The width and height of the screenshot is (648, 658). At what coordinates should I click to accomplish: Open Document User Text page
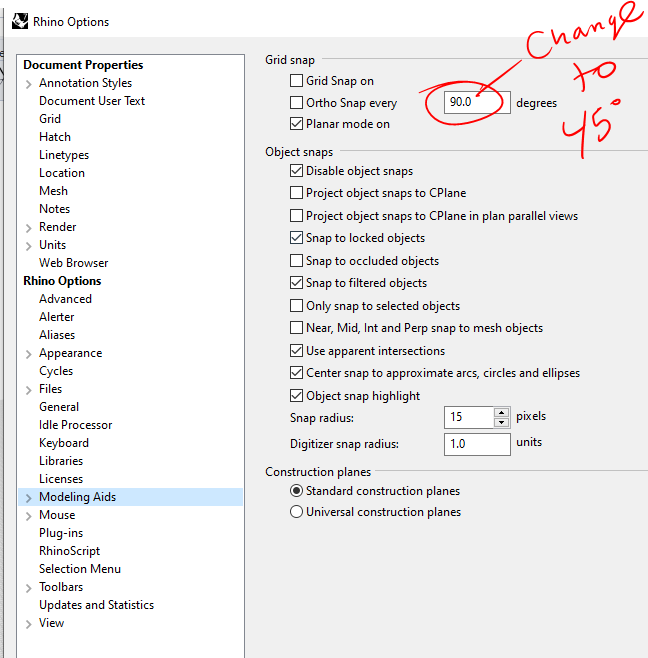point(92,101)
